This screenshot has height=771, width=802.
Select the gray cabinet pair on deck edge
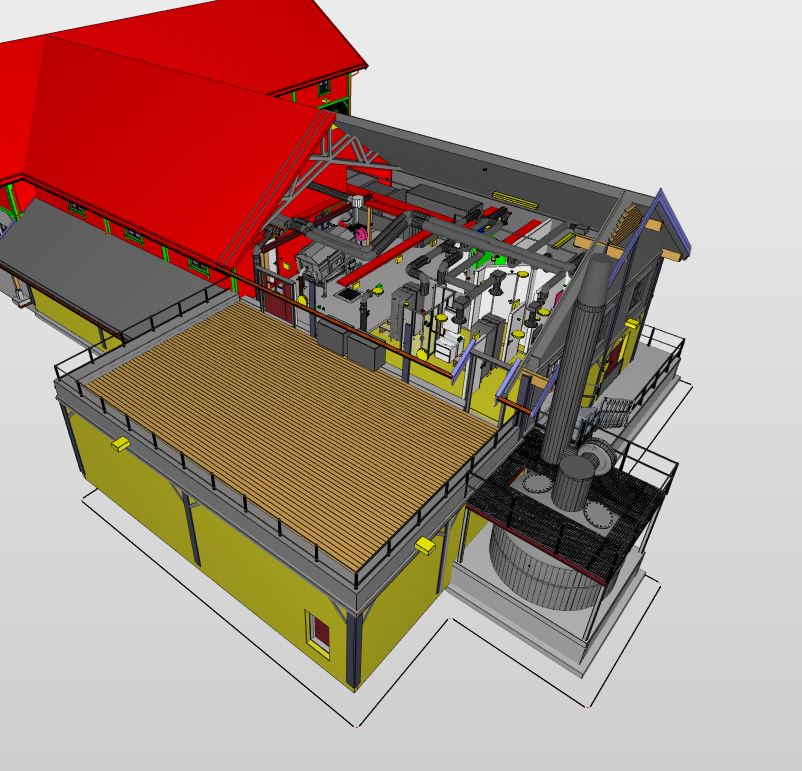pos(348,343)
